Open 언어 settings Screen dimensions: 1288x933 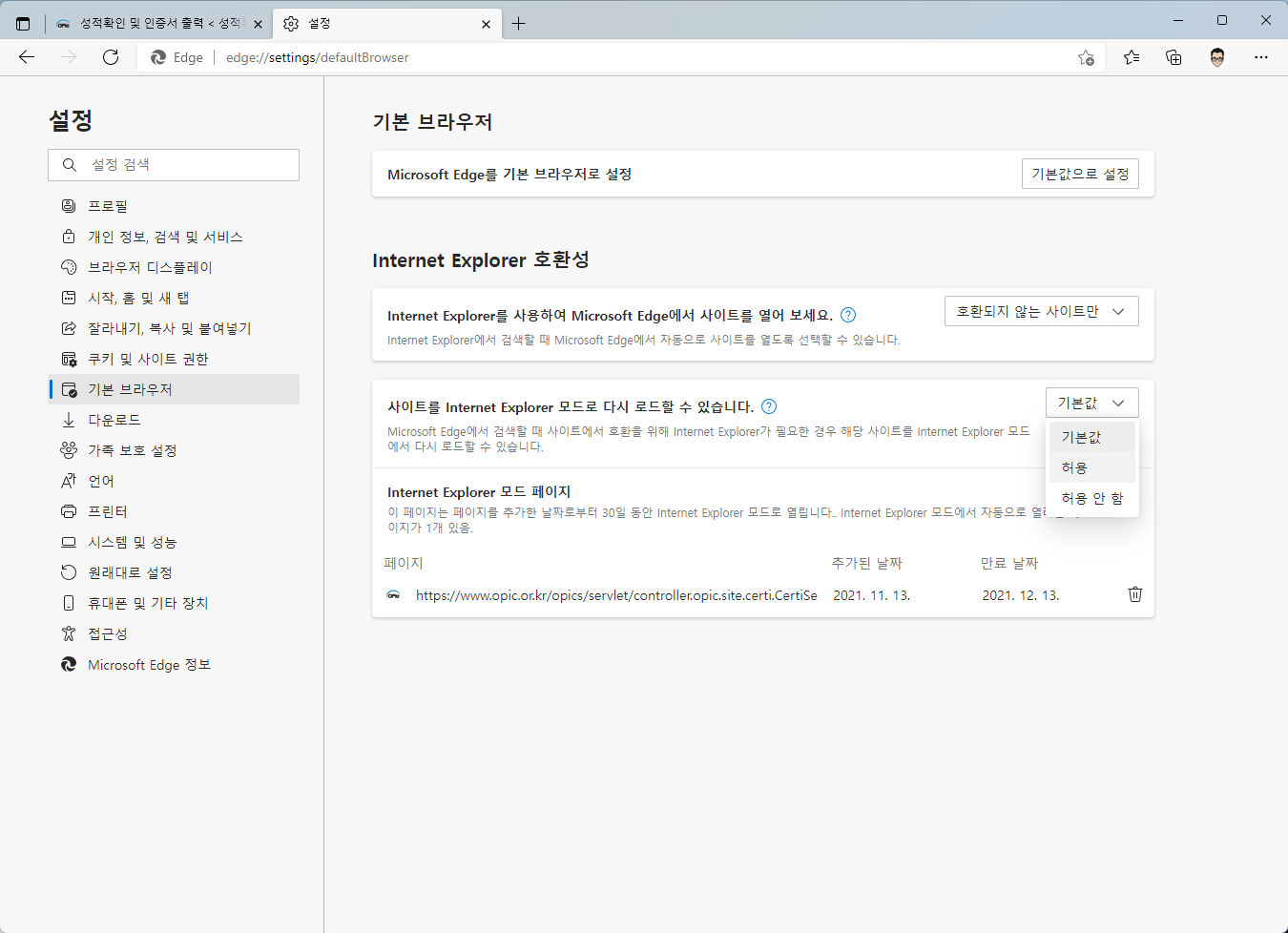tap(174, 481)
